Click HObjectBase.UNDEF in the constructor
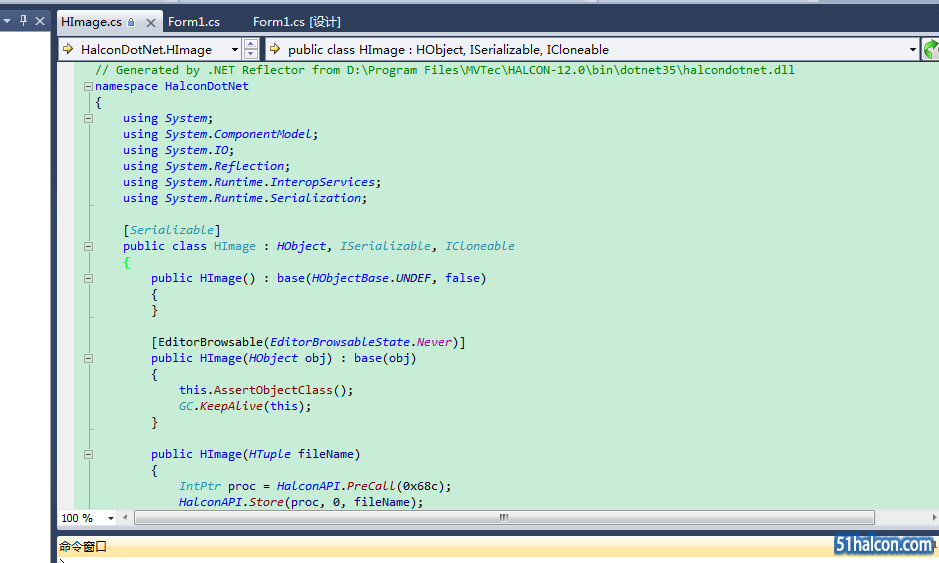Viewport: 939px width, 563px height. coord(371,278)
